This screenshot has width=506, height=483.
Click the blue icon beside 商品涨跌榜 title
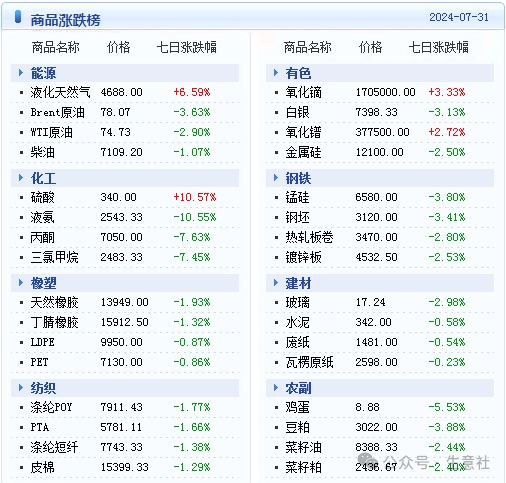[18, 17]
